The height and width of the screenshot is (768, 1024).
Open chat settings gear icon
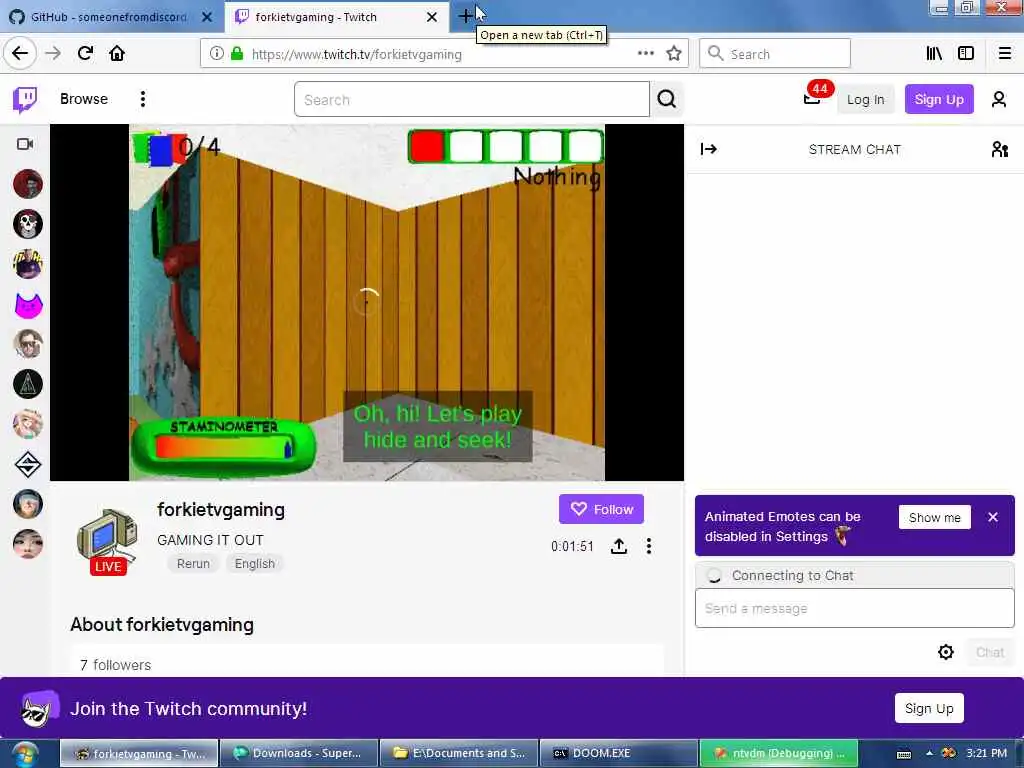946,652
